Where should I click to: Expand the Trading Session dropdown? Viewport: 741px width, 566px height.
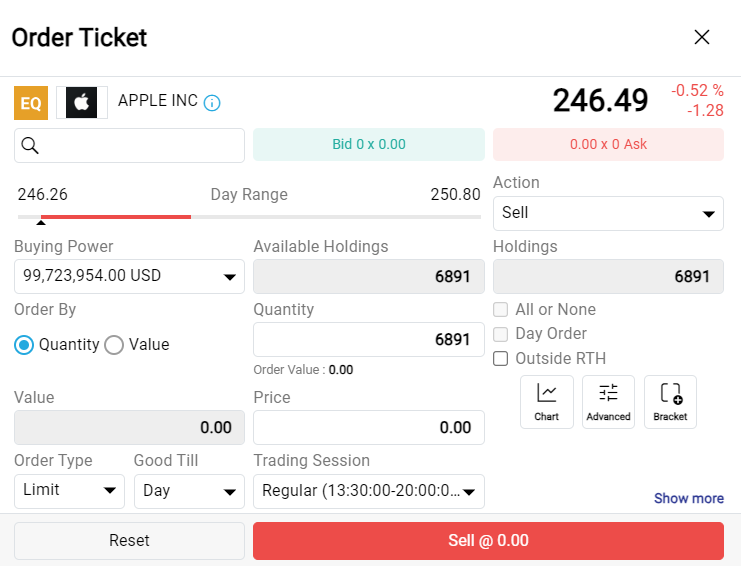(x=368, y=491)
